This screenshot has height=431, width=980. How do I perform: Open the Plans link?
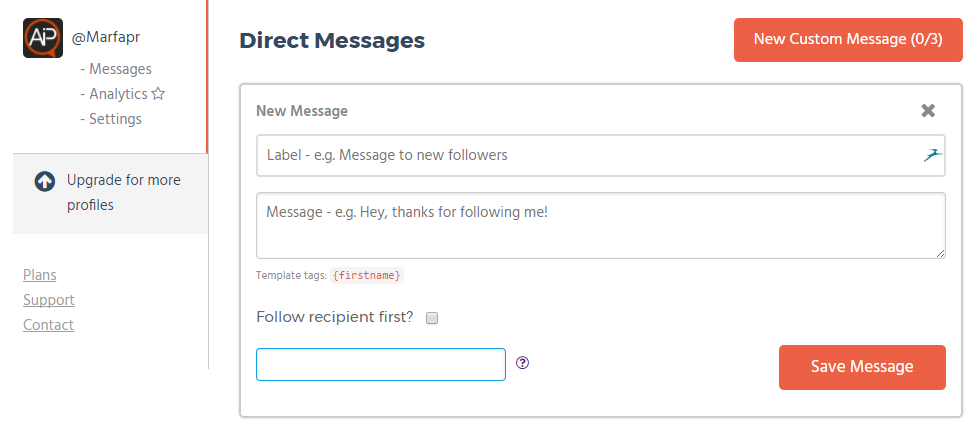(39, 275)
